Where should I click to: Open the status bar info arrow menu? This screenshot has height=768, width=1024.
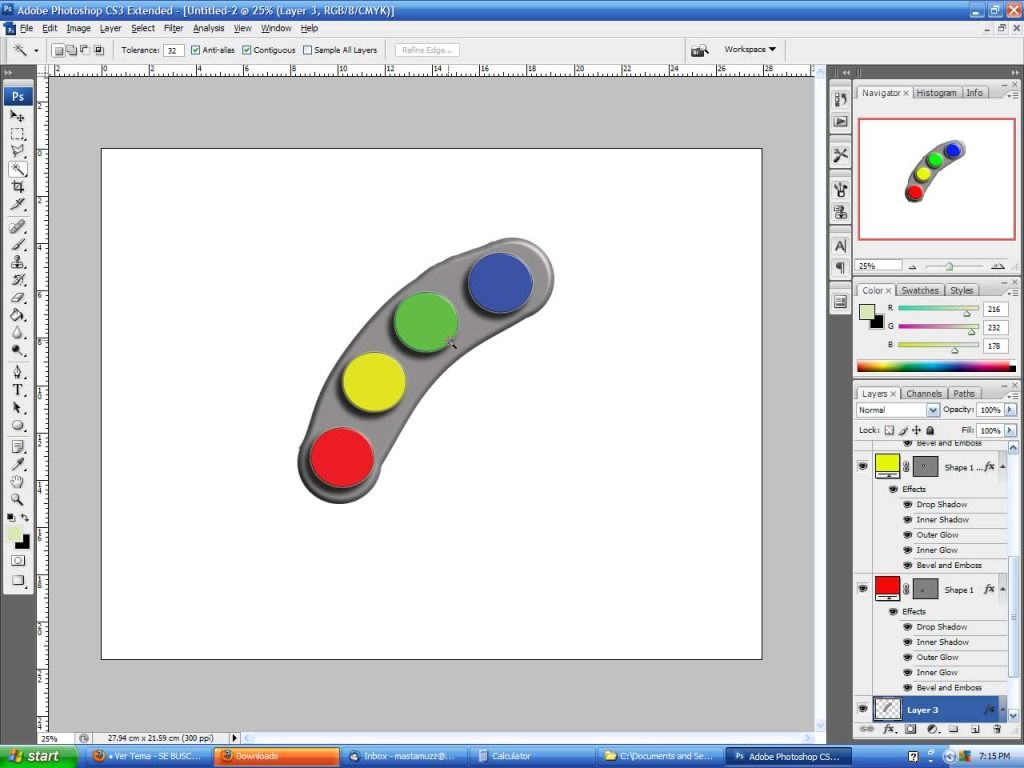coord(234,738)
